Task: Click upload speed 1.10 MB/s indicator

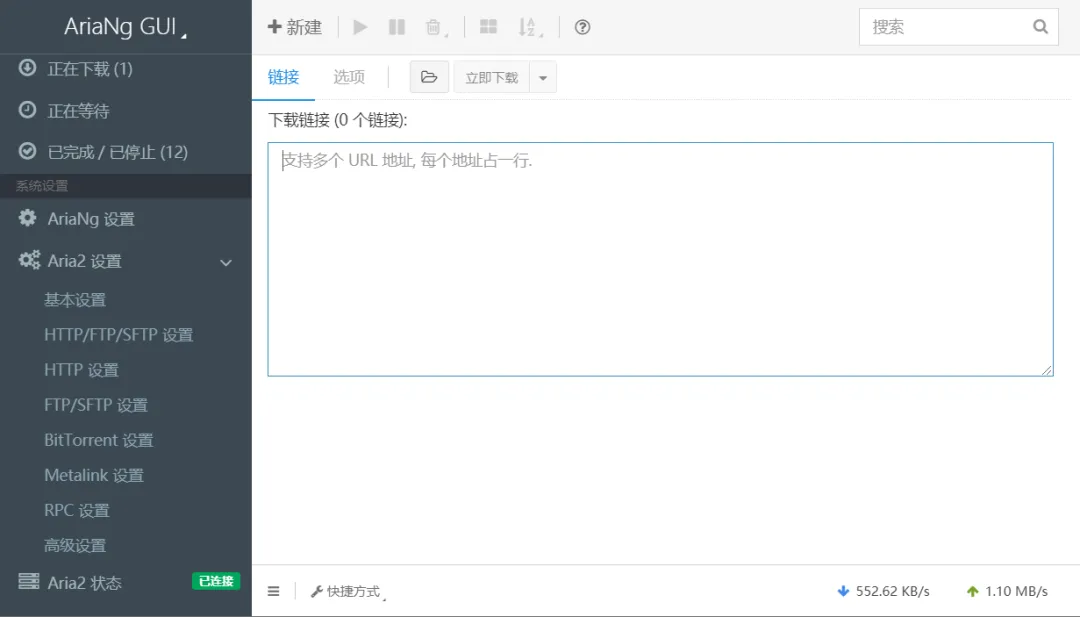Action: tap(1007, 592)
